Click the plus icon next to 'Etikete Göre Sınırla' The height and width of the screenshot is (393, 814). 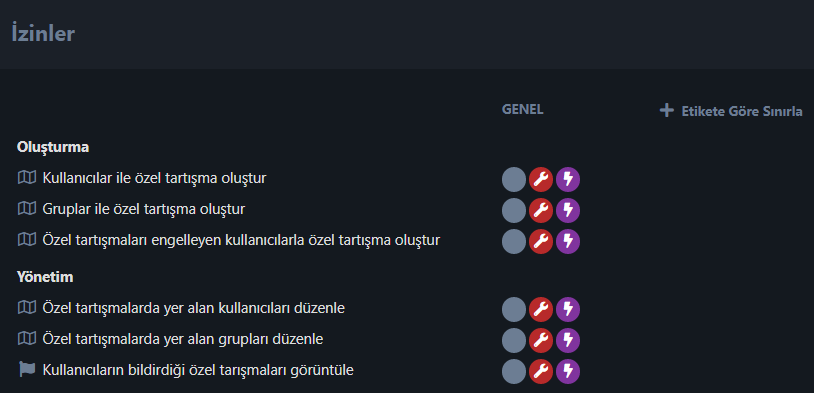point(667,111)
